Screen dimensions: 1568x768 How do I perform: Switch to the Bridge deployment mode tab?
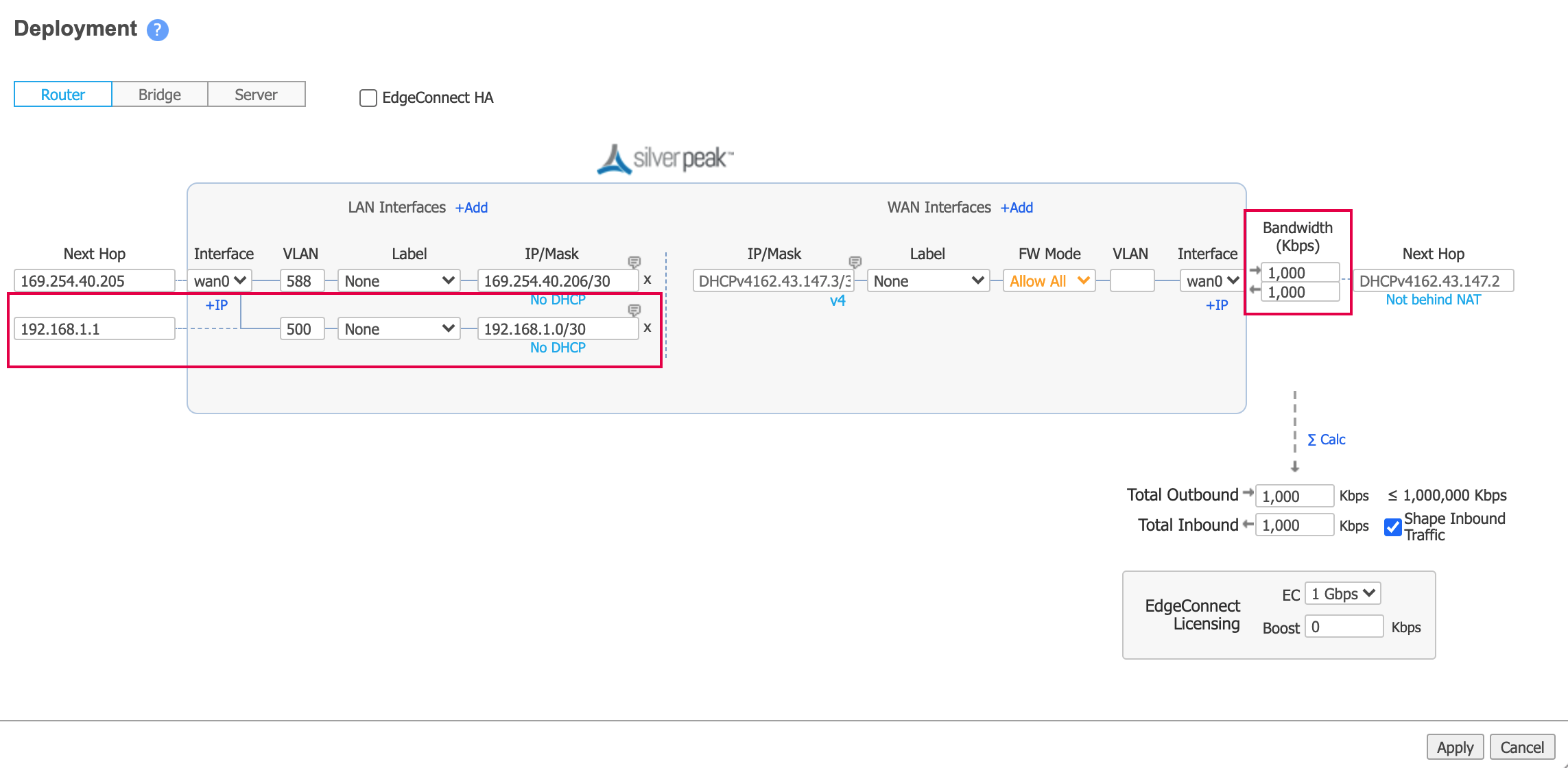159,94
